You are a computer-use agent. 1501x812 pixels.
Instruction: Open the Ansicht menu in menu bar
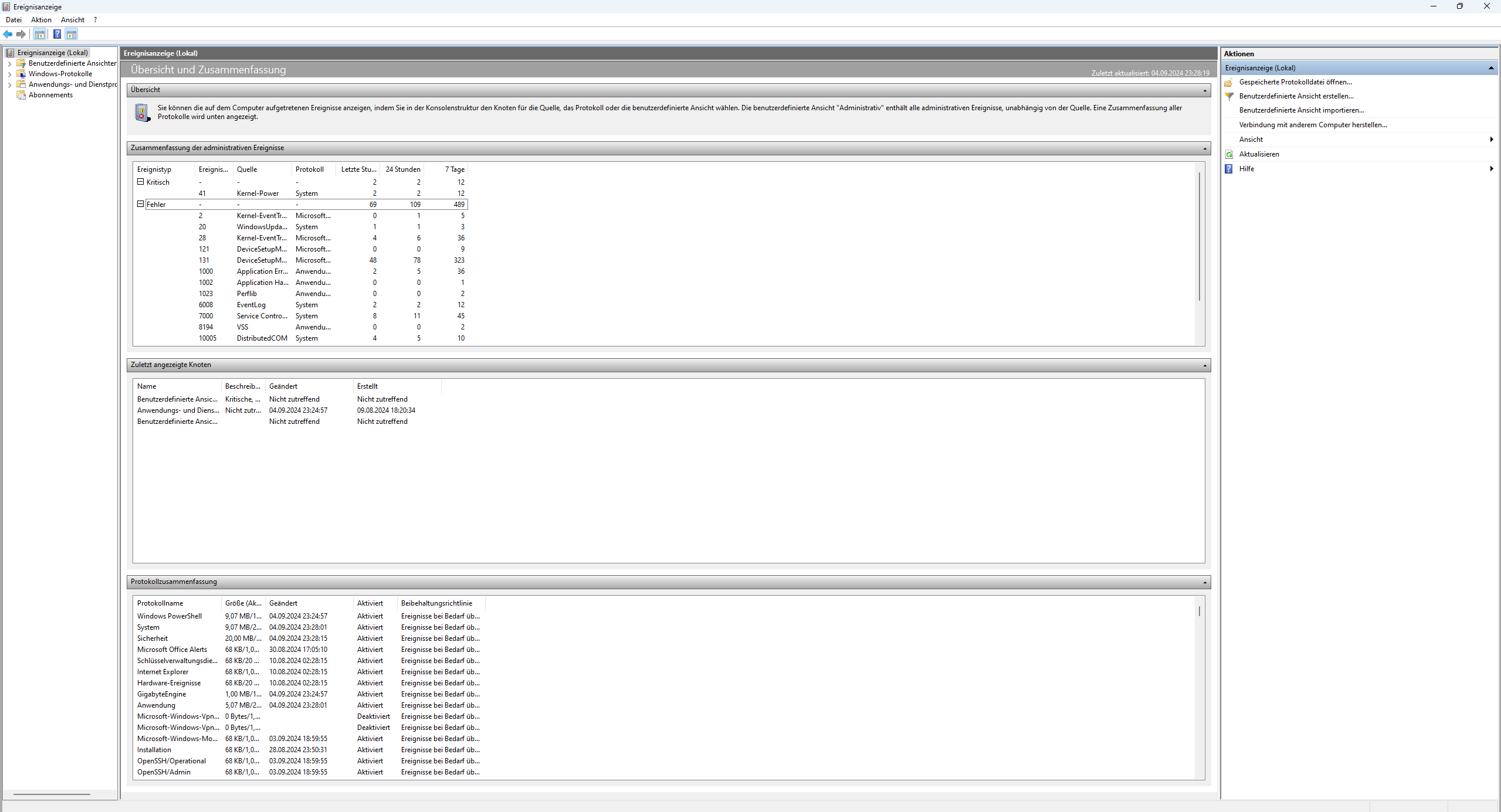[x=73, y=20]
